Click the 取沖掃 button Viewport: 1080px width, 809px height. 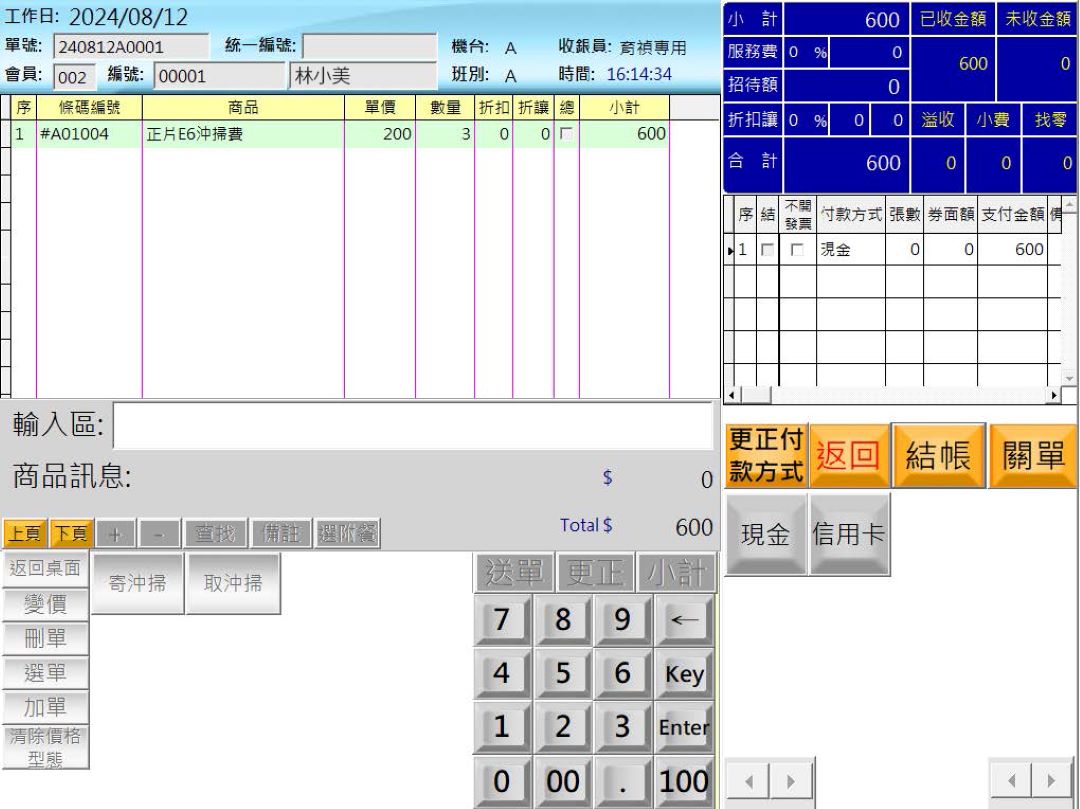(x=234, y=583)
